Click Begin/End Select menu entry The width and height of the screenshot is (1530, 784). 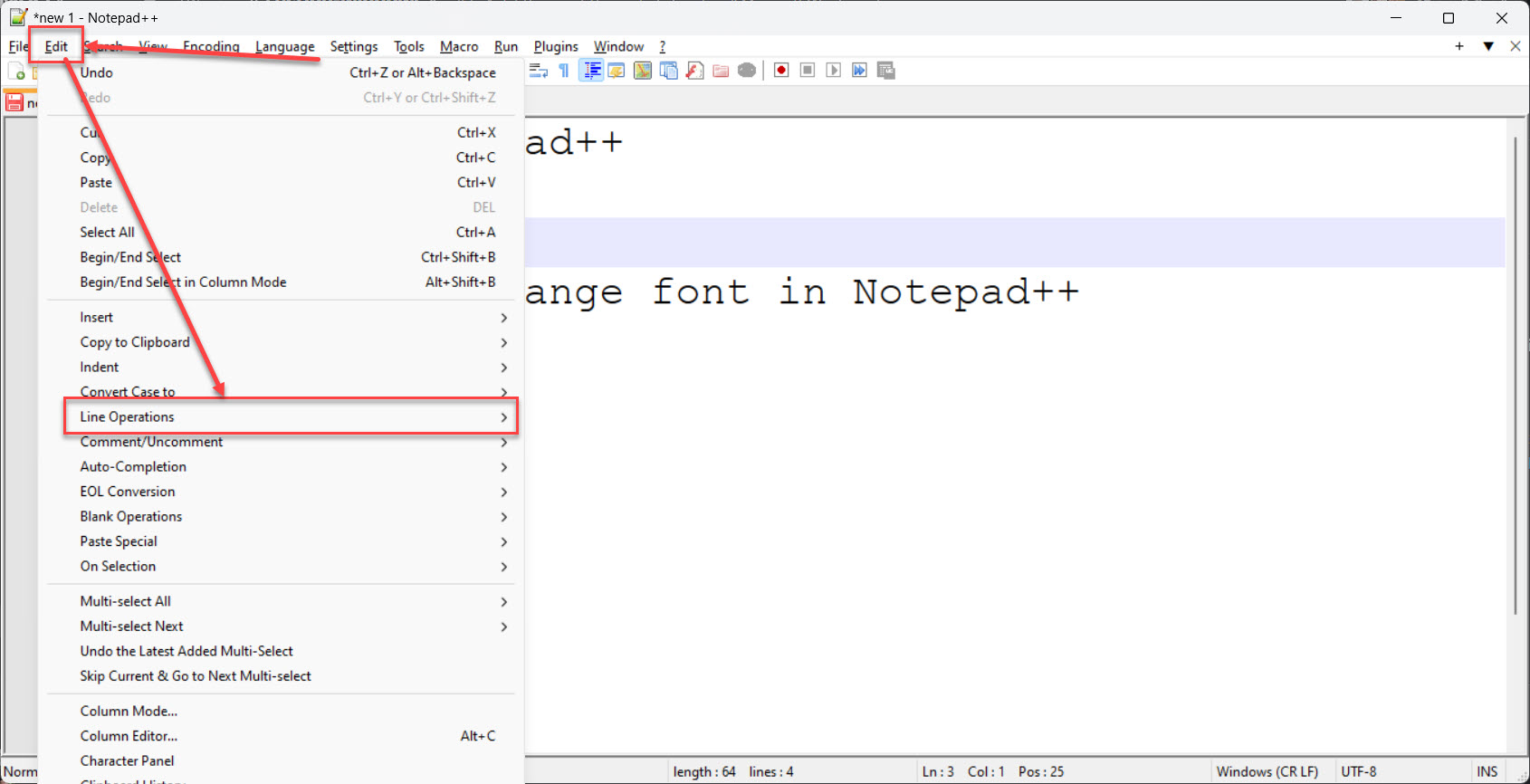282,257
